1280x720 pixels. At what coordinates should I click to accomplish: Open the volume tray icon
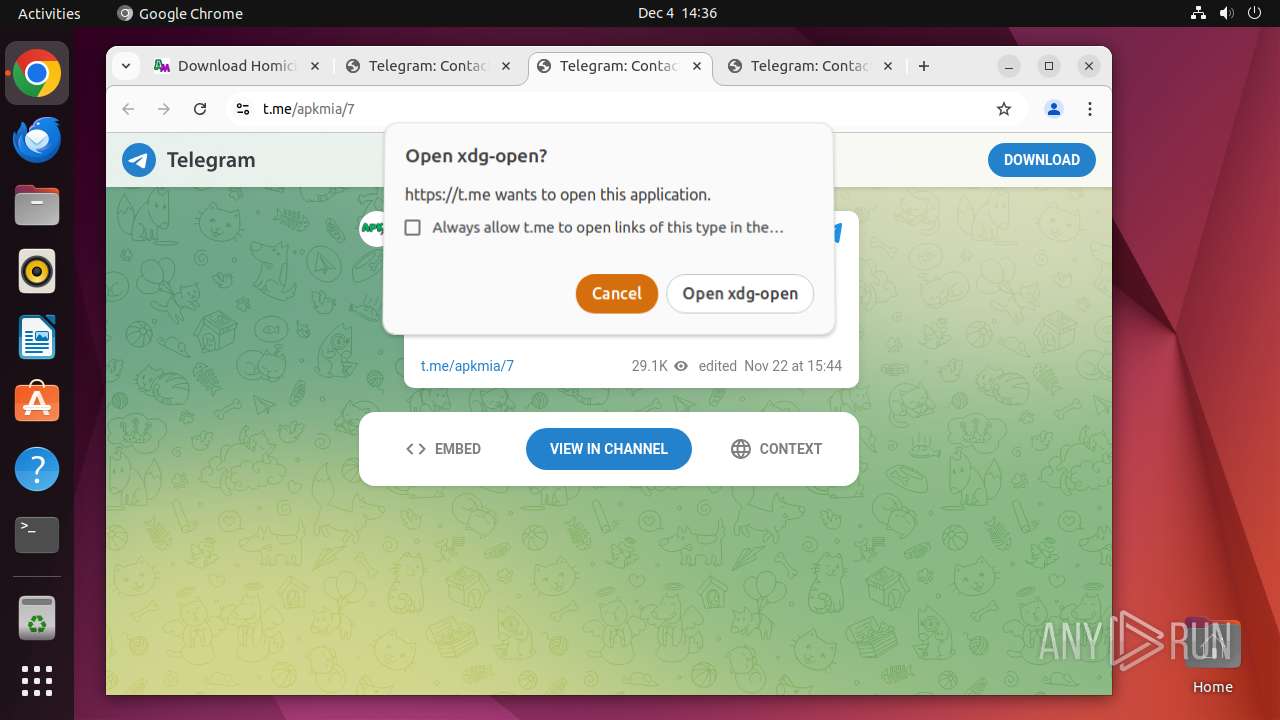[x=1226, y=13]
